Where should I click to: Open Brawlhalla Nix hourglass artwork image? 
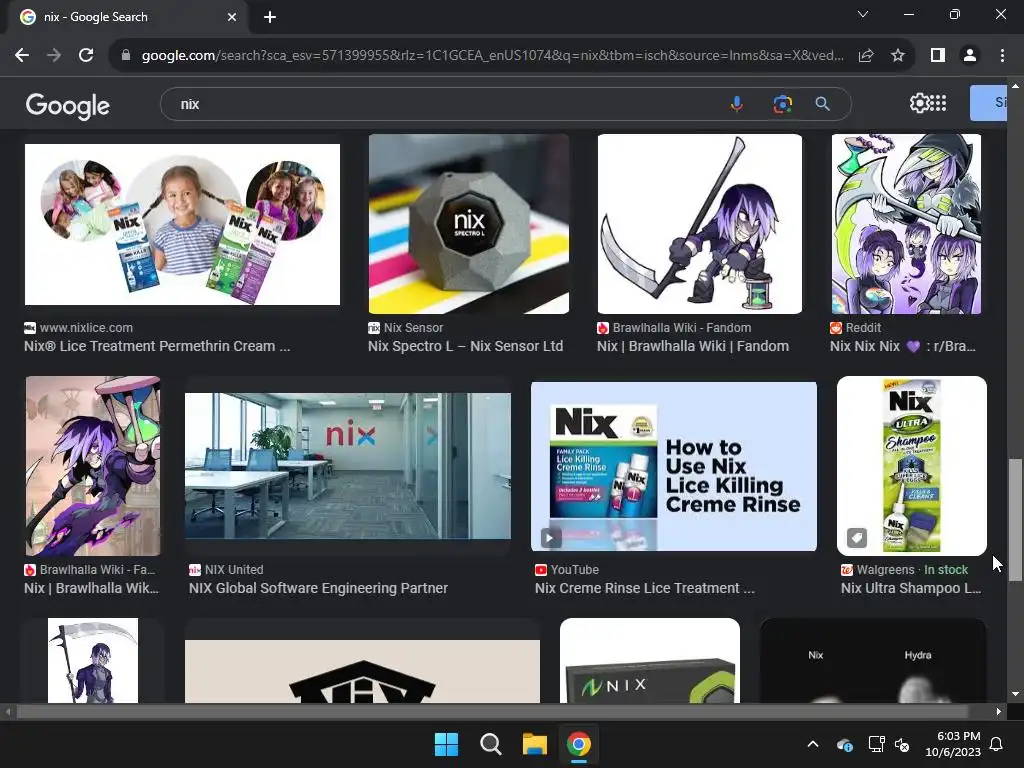(93, 466)
